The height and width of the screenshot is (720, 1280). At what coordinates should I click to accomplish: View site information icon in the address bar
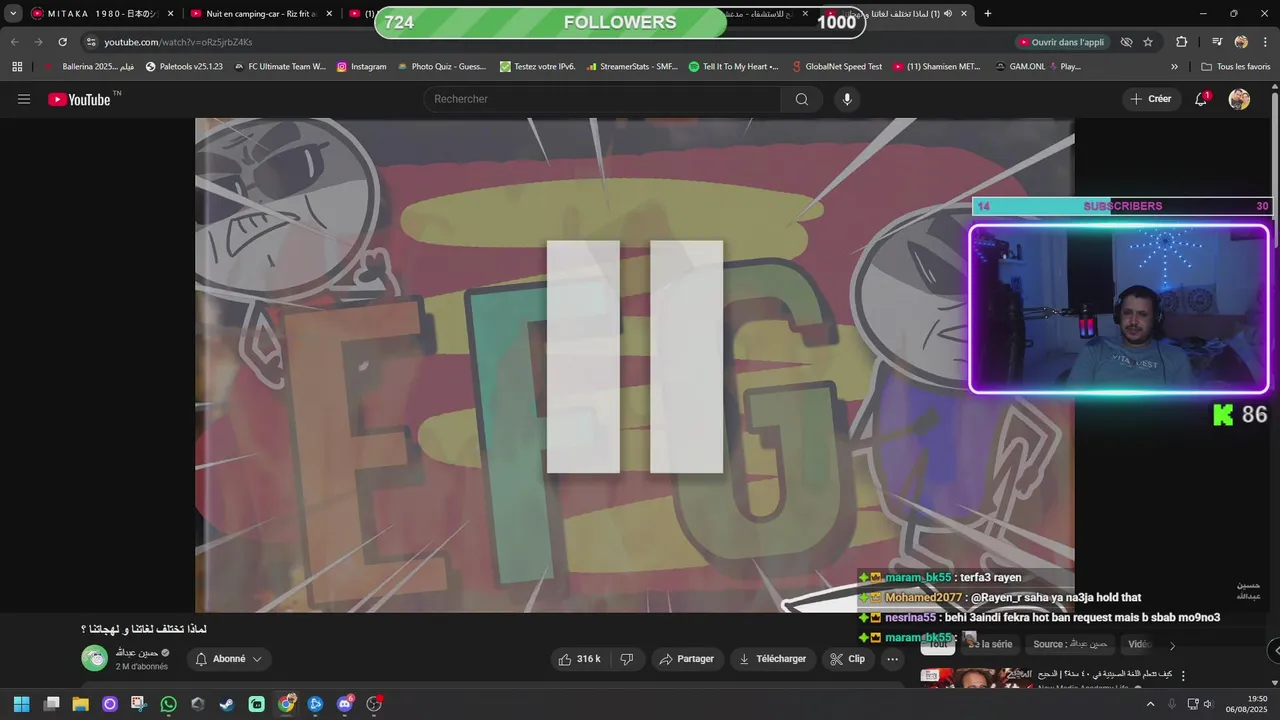tap(91, 42)
